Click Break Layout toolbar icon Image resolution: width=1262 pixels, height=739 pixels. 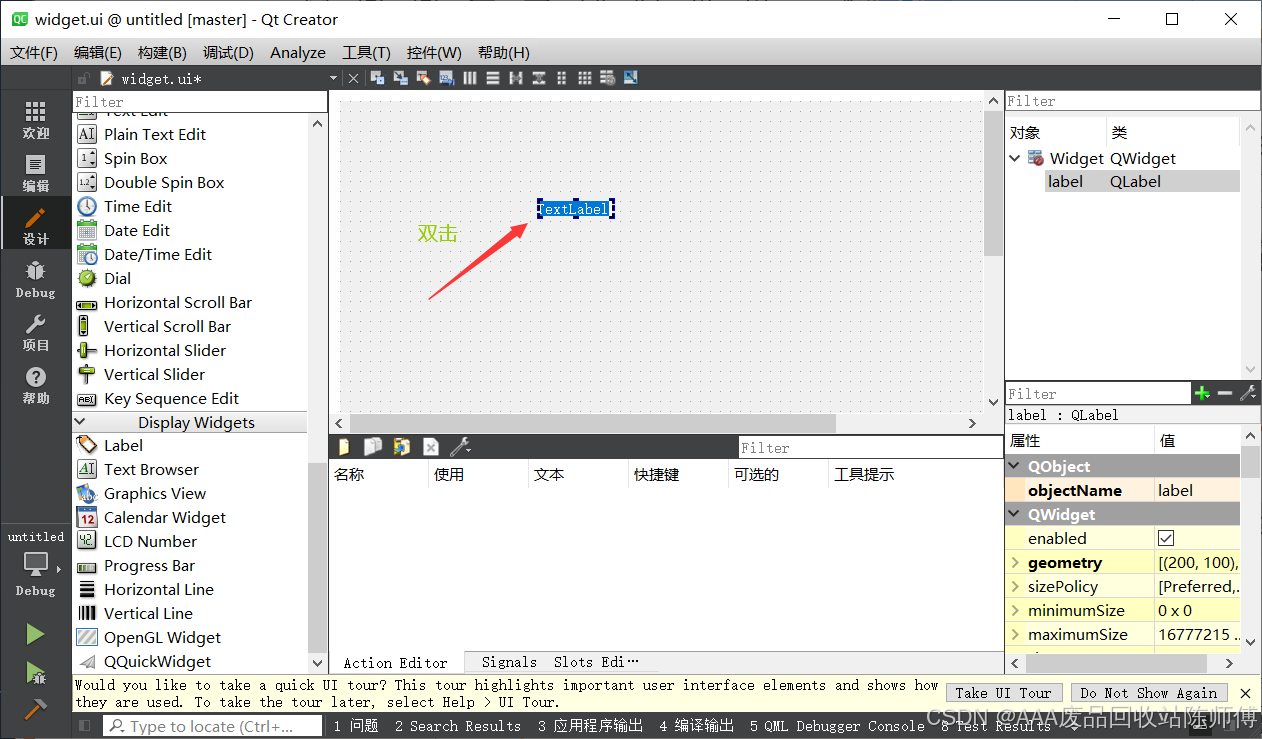click(x=608, y=78)
